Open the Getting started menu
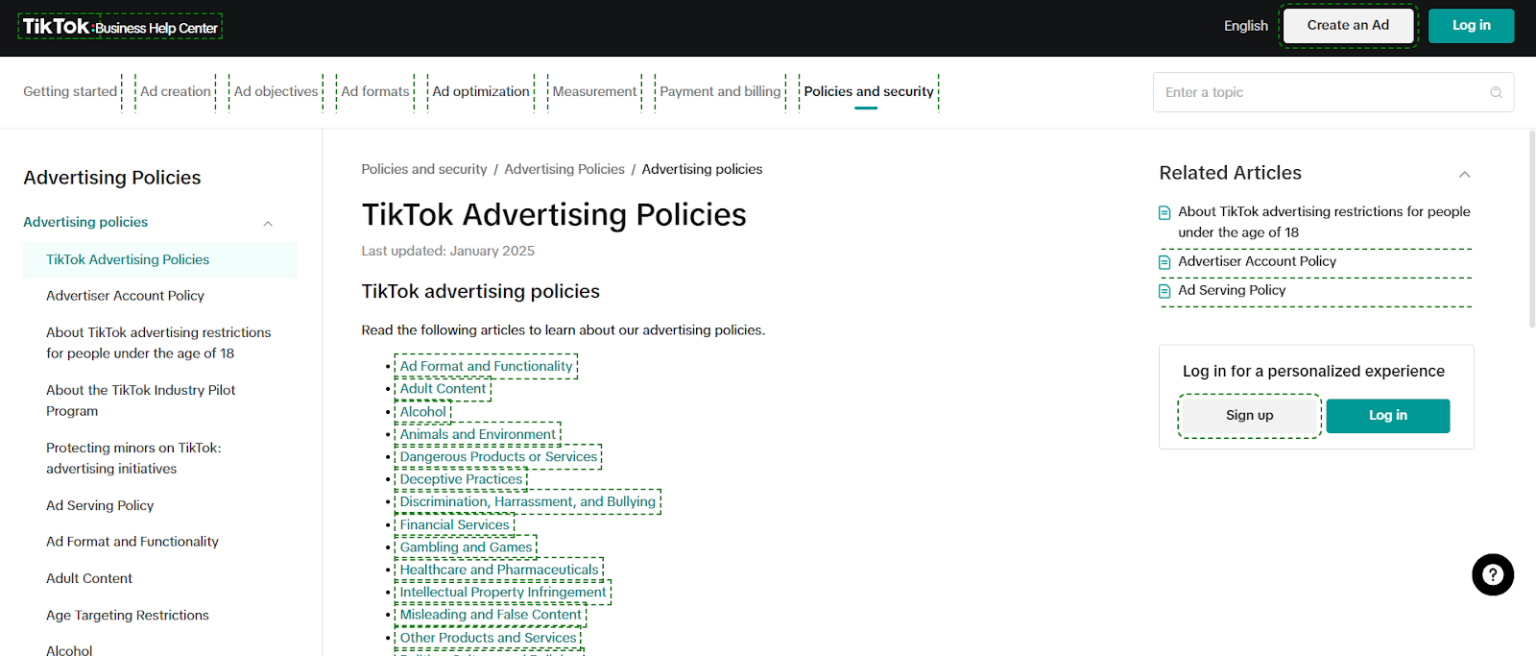 pyautogui.click(x=70, y=92)
